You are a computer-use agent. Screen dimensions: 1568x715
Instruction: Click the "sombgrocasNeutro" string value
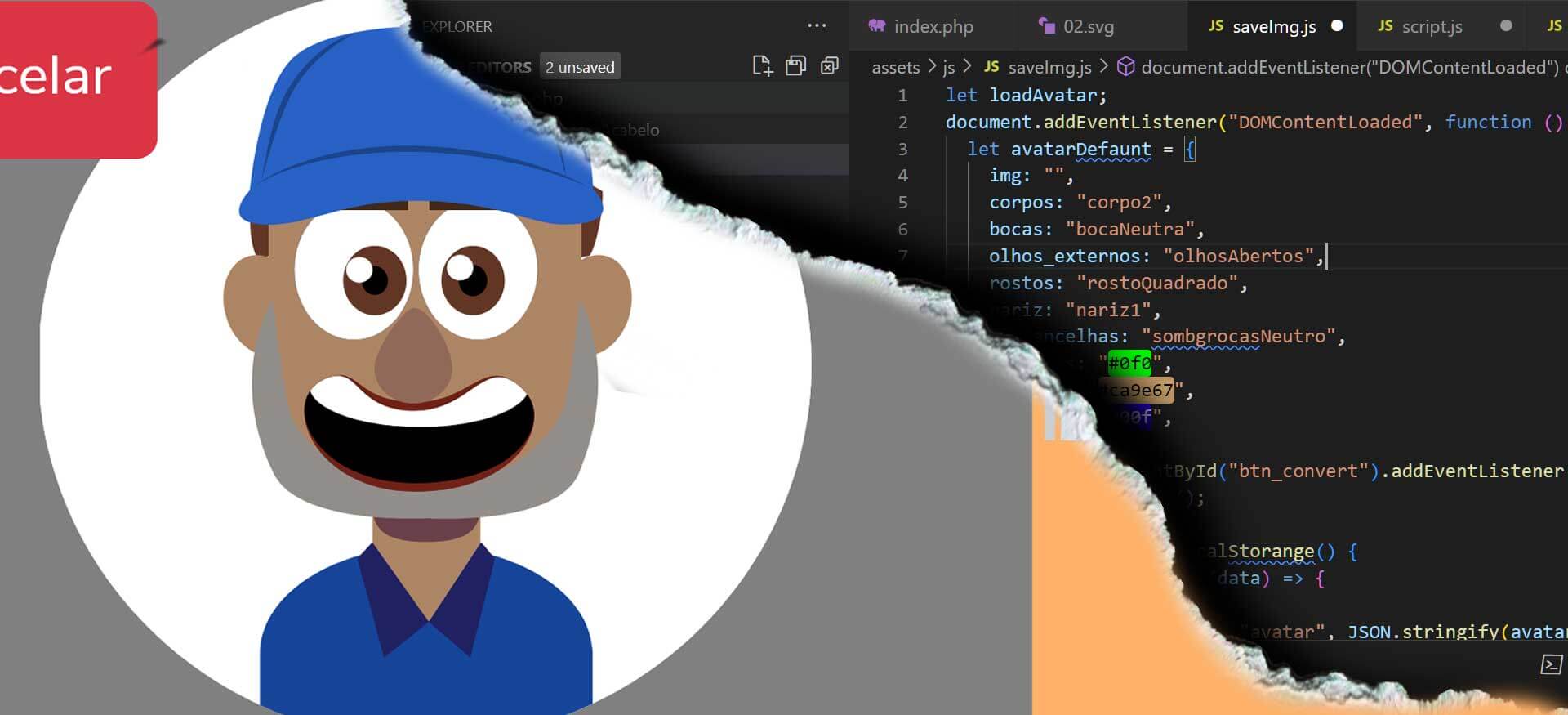point(1239,336)
